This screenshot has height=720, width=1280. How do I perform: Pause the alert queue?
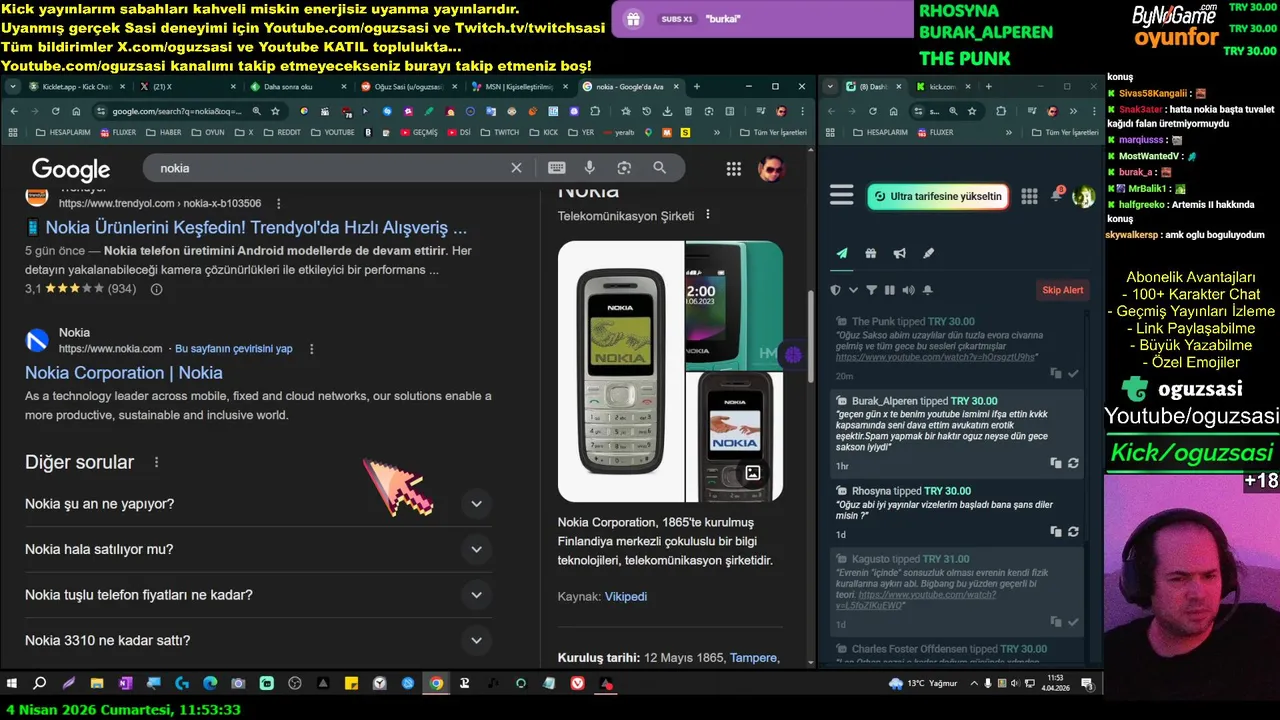click(889, 290)
